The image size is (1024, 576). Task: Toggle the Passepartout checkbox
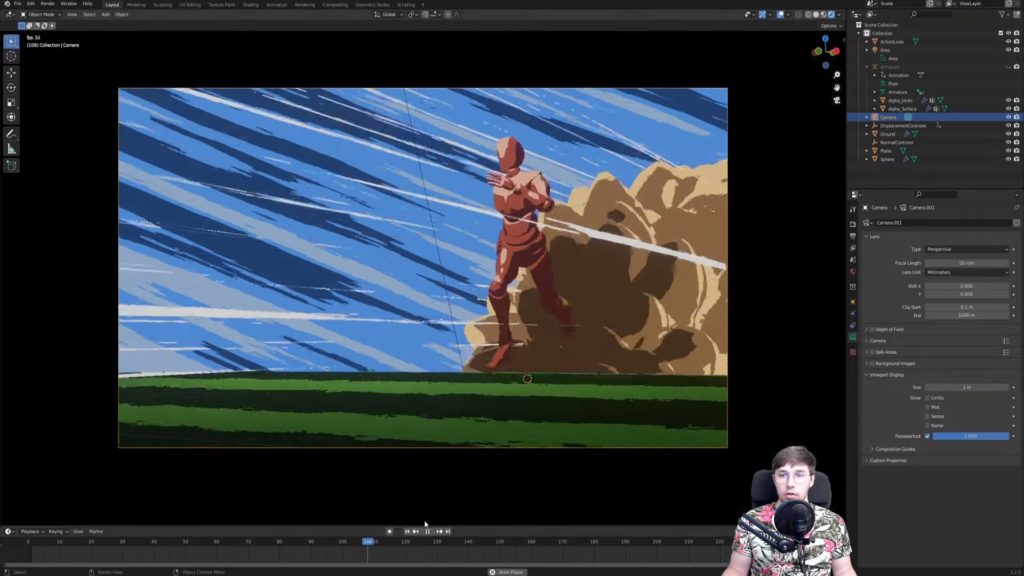[927, 436]
